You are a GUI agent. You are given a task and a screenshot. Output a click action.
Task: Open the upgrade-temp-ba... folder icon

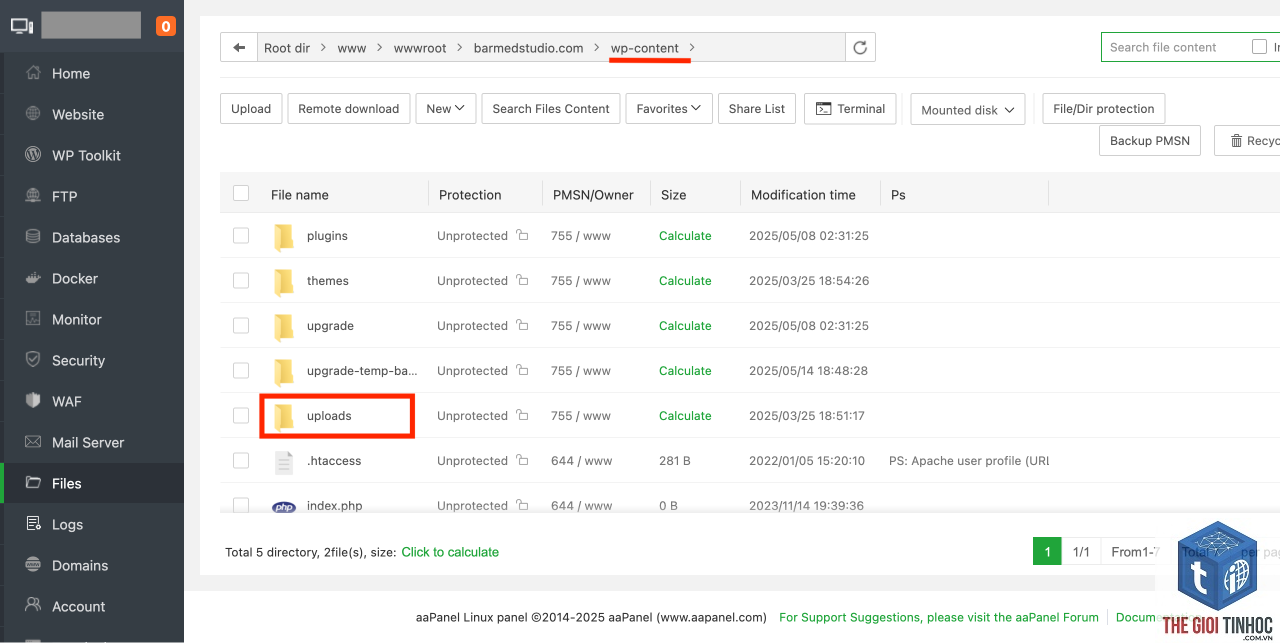pyautogui.click(x=284, y=371)
